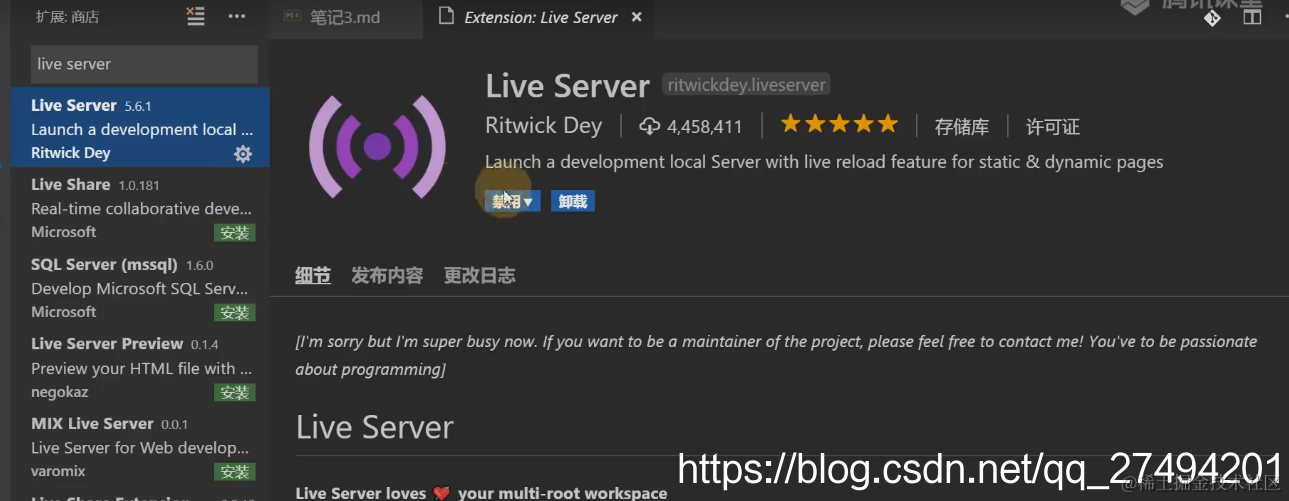
Task: Open the Extensions panel more actions menu
Action: tap(237, 16)
